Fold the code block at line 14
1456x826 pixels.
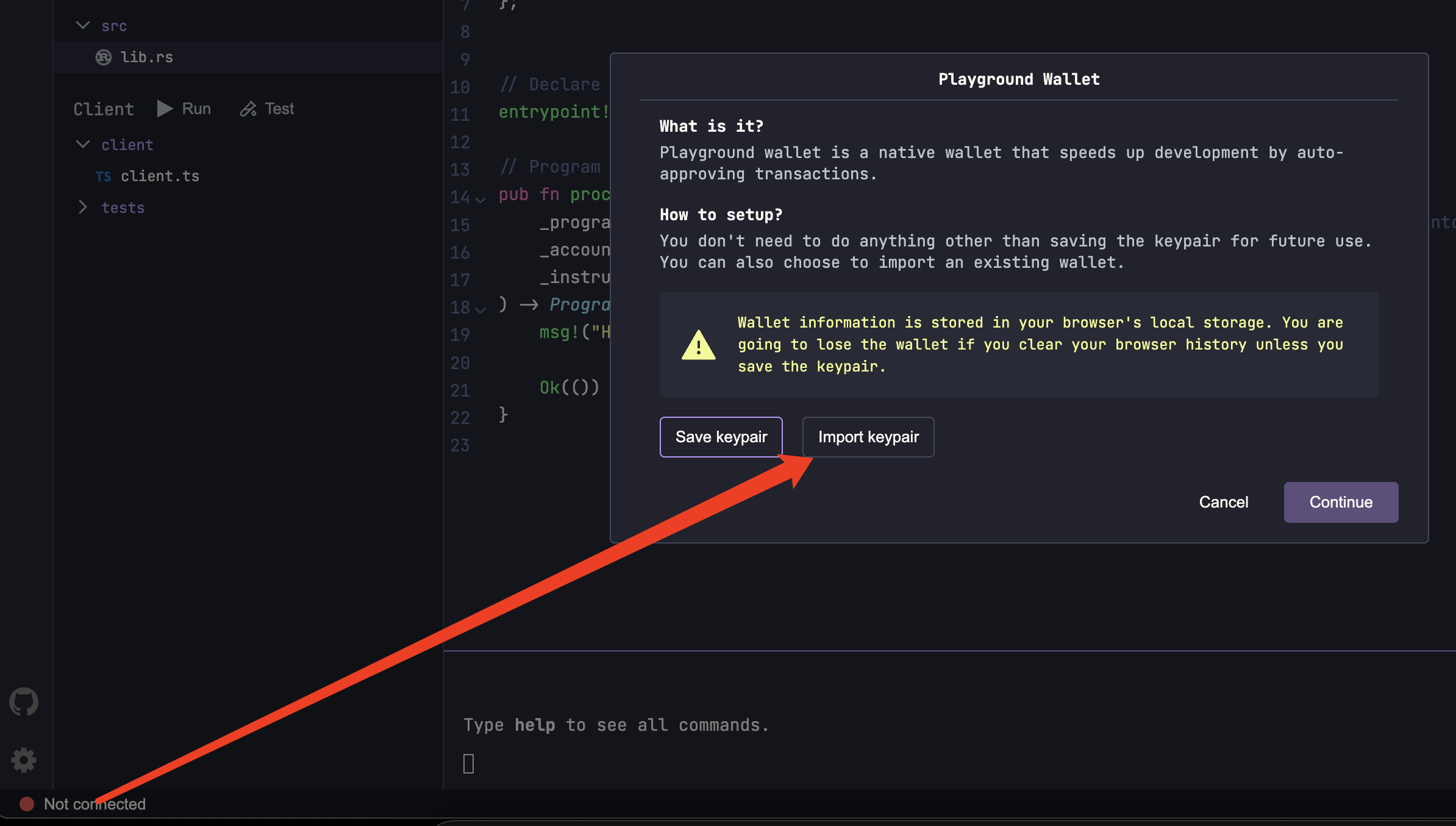pyautogui.click(x=480, y=198)
